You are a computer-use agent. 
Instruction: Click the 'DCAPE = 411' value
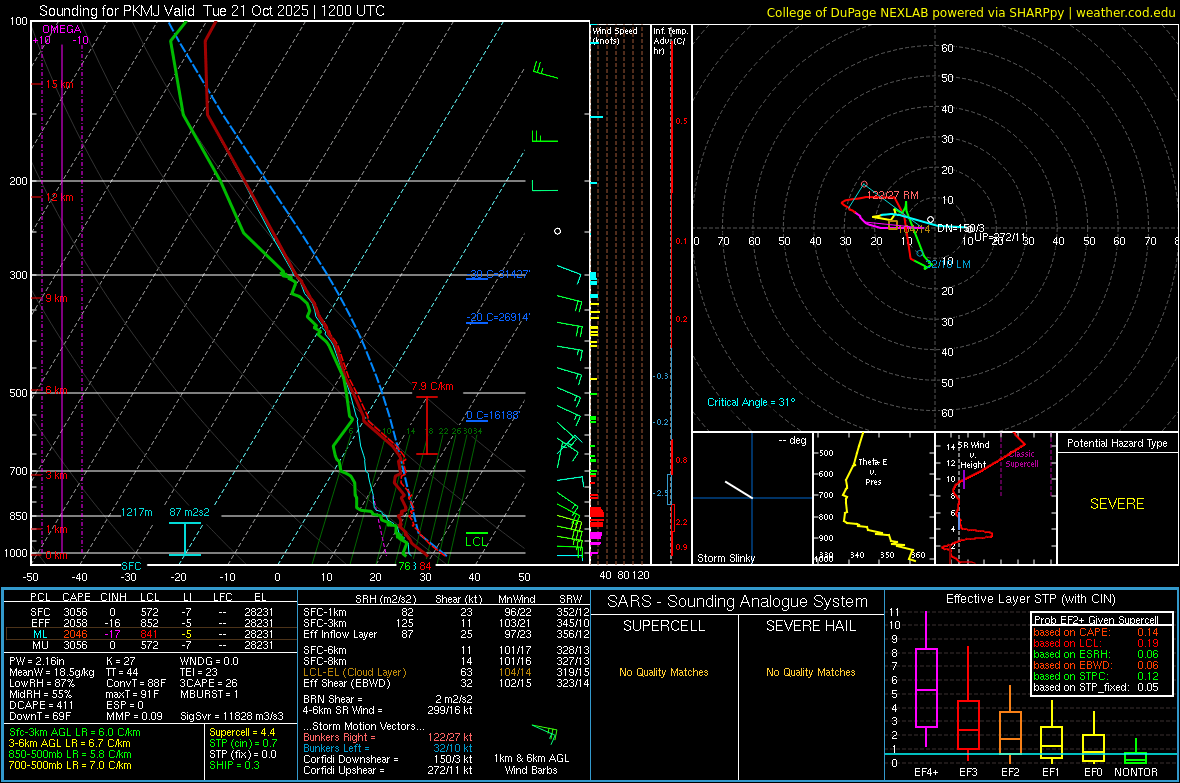click(41, 705)
